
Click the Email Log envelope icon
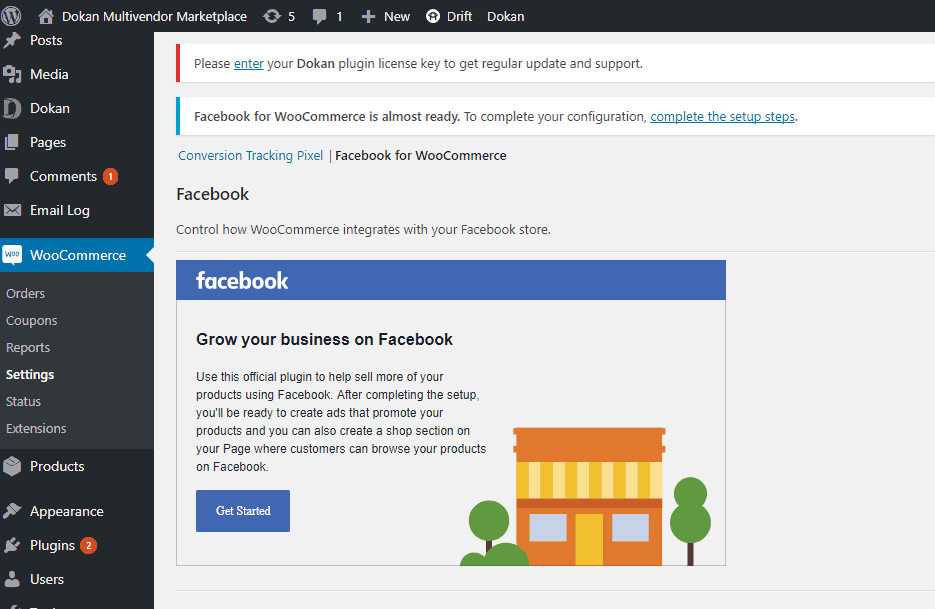12,211
